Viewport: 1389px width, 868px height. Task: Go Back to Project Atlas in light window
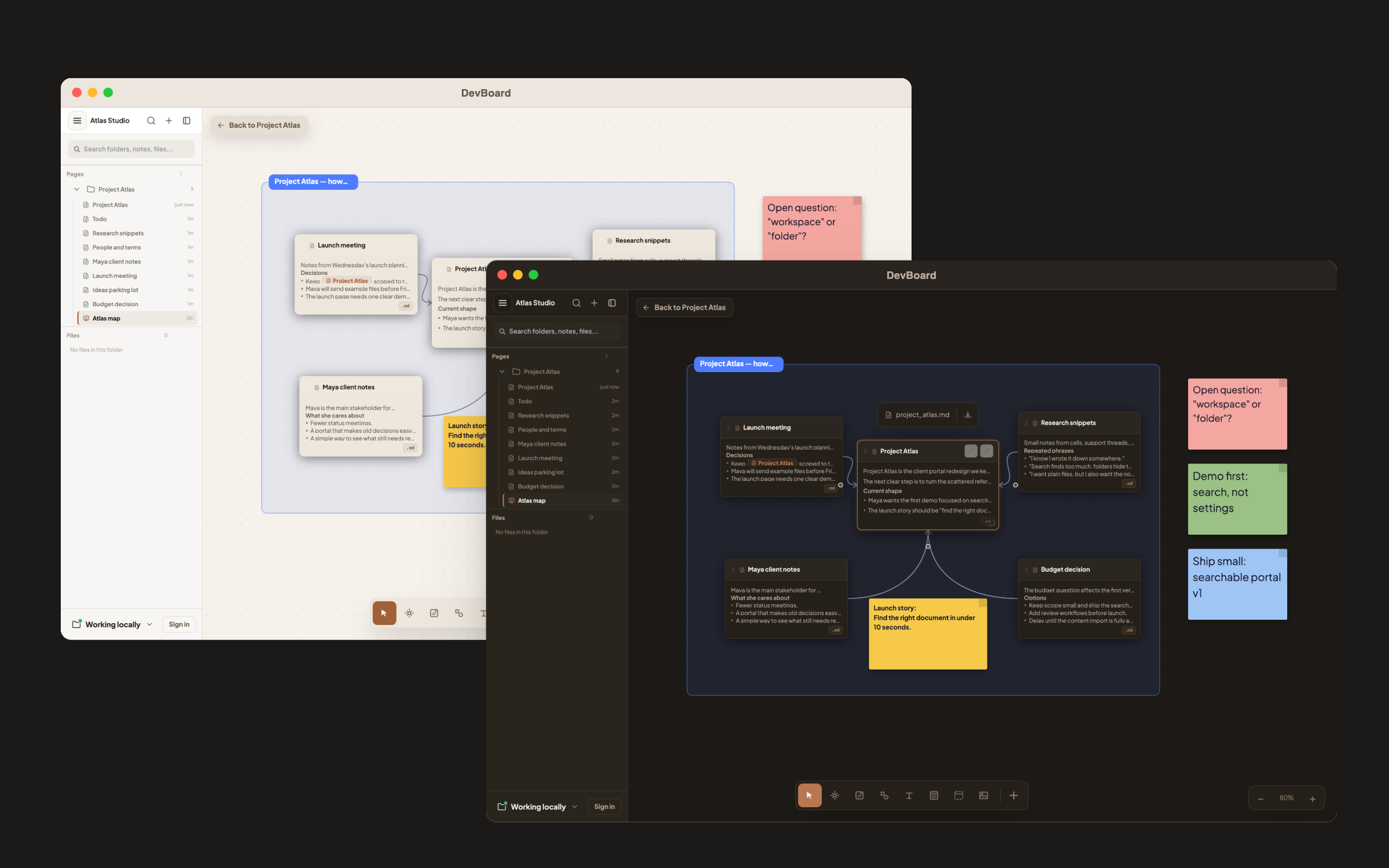[x=259, y=125]
